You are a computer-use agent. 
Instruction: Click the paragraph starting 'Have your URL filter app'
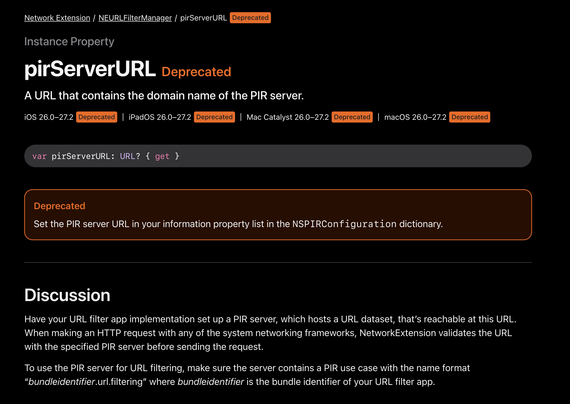click(x=270, y=333)
